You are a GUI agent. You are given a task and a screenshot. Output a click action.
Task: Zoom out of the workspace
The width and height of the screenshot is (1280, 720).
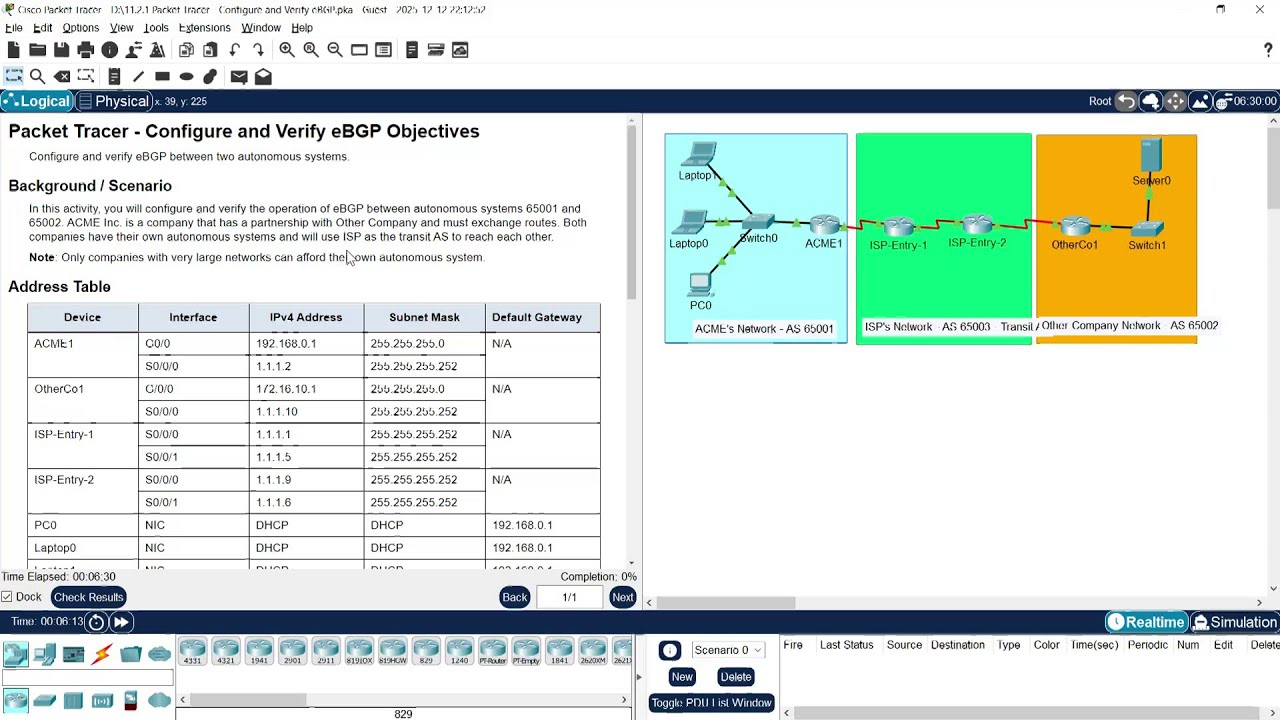coord(335,50)
